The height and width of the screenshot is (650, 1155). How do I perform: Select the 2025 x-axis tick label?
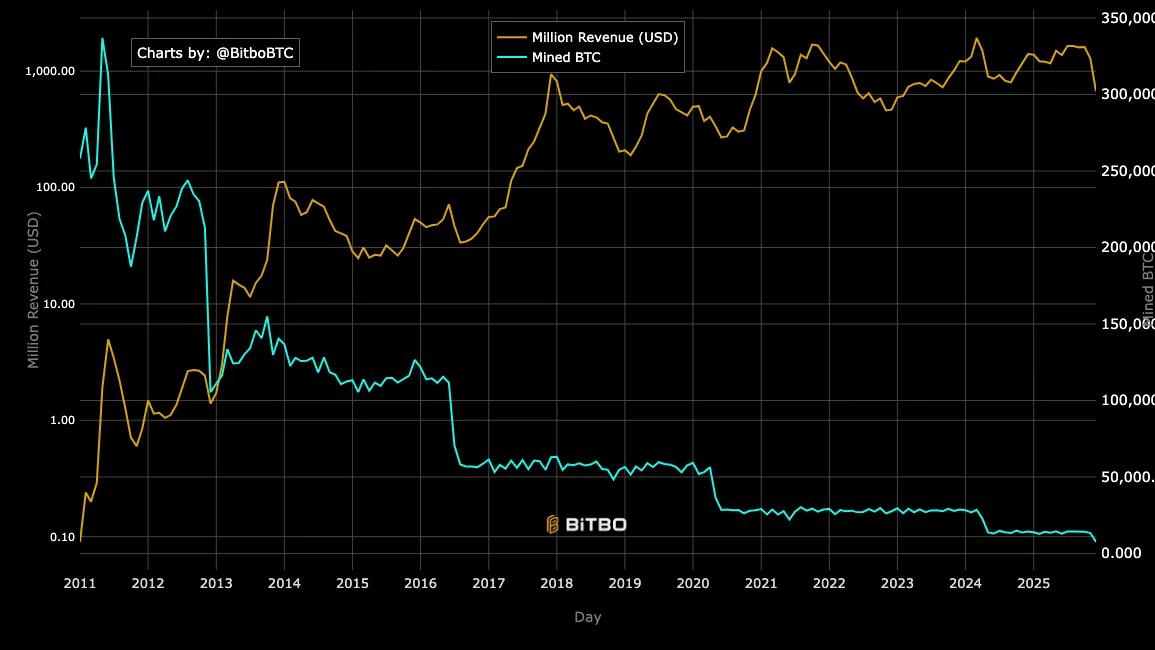click(1033, 583)
